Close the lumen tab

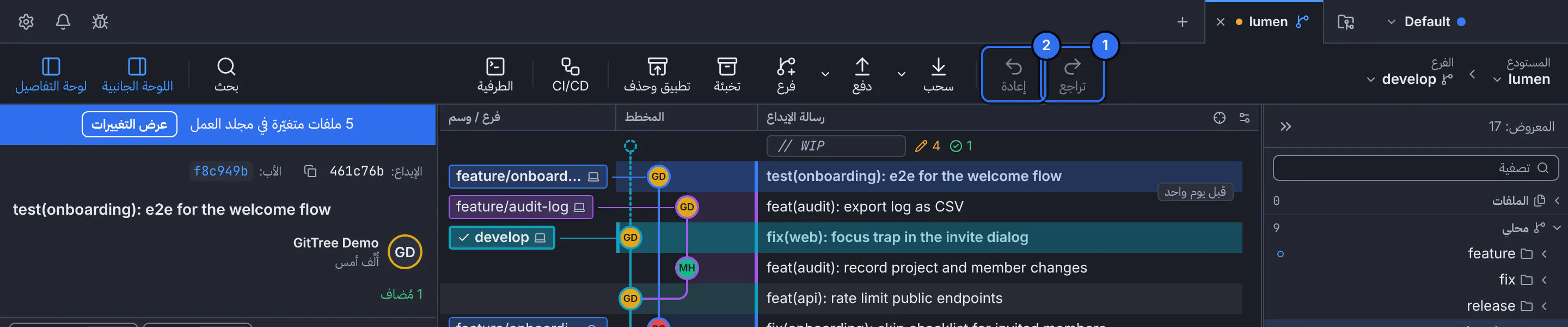(x=1221, y=22)
